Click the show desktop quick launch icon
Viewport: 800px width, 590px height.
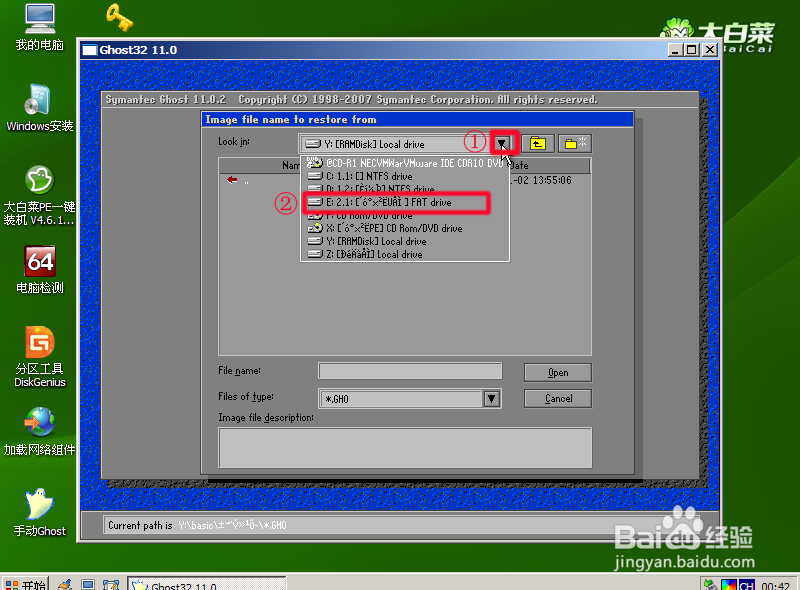[x=88, y=585]
